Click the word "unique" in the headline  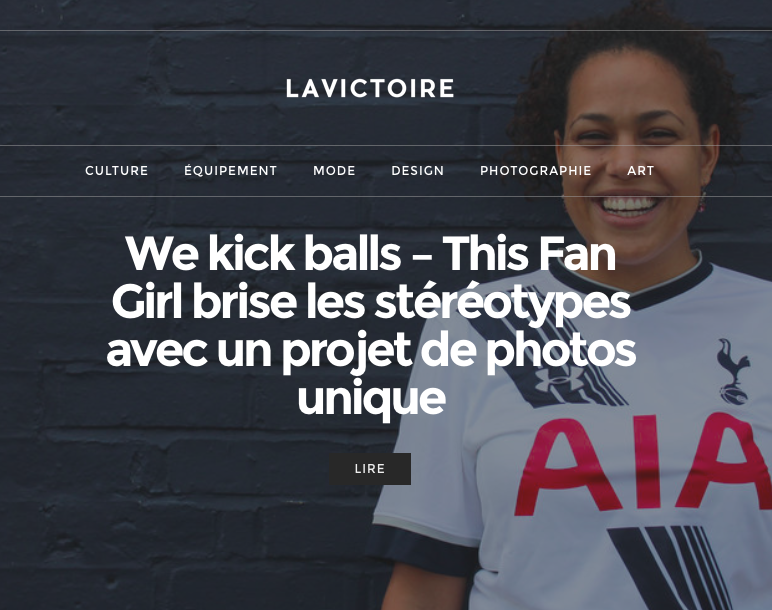tap(372, 398)
